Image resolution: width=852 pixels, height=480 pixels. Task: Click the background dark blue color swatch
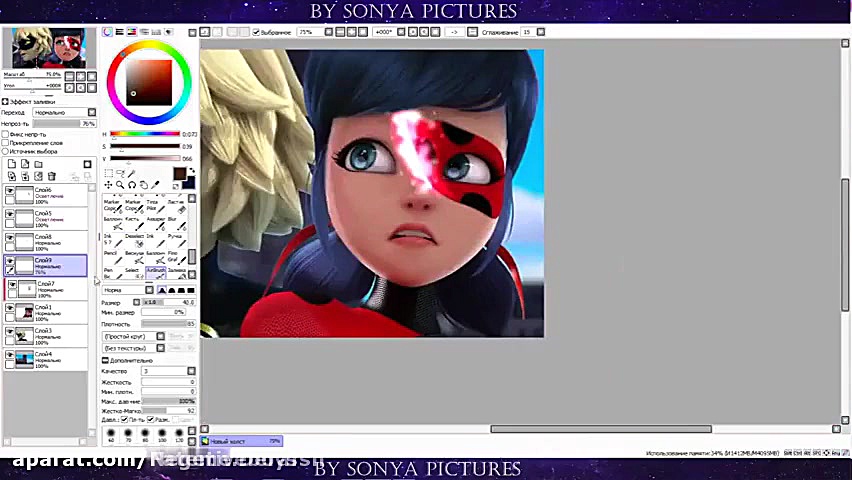point(189,183)
